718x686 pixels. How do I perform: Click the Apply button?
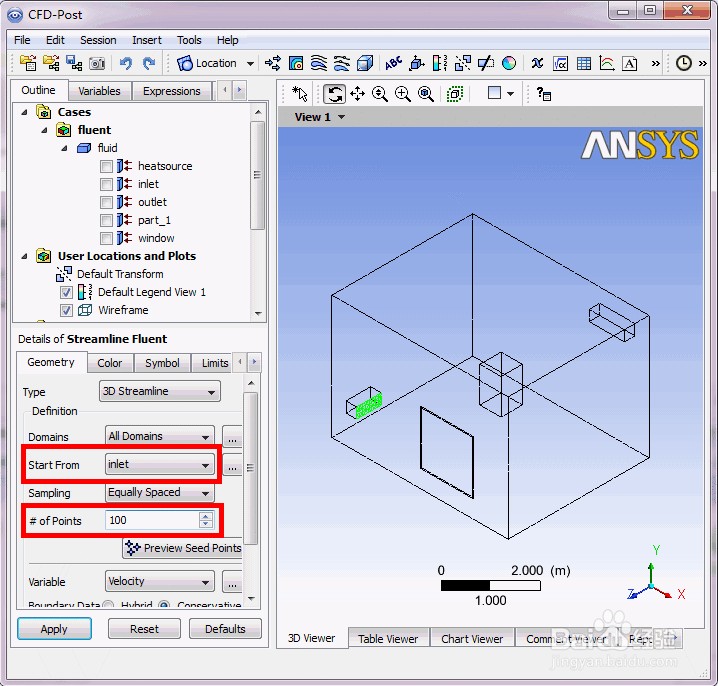click(x=54, y=629)
